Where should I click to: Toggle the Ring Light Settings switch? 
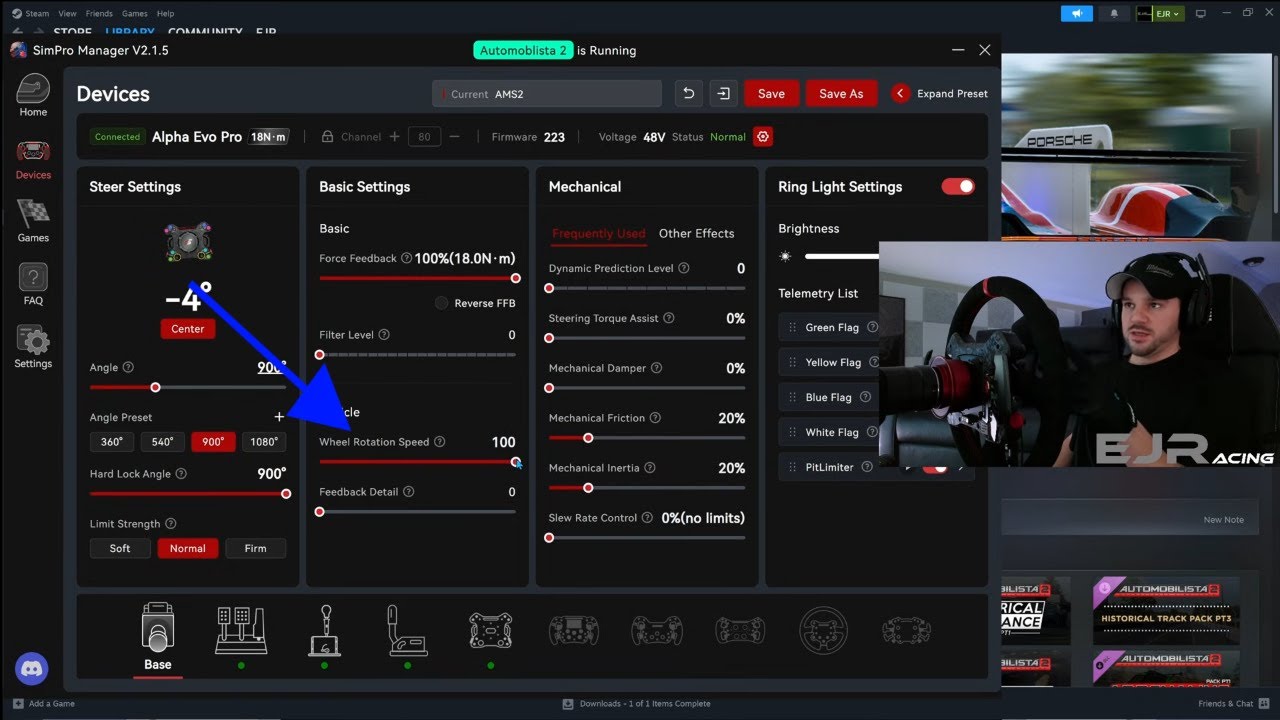[x=958, y=186]
